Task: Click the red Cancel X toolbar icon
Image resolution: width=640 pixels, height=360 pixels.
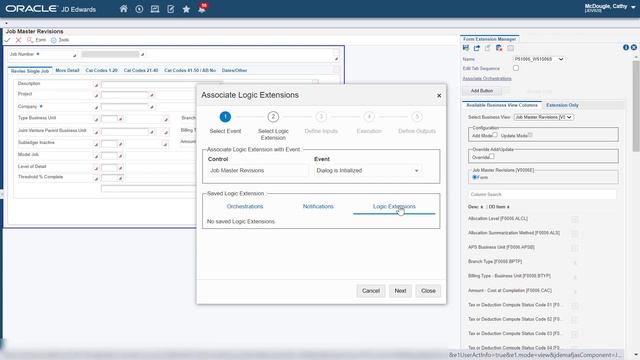Action: point(18,40)
